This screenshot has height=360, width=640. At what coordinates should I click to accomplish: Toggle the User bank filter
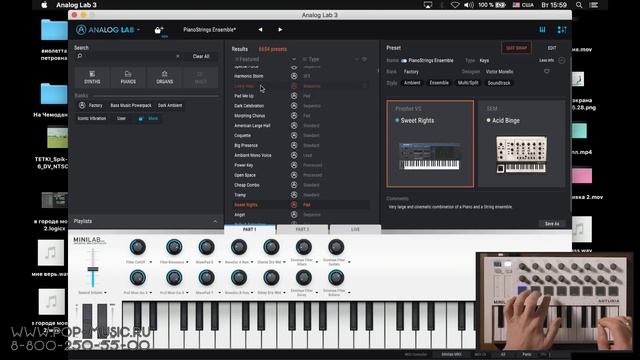click(122, 118)
